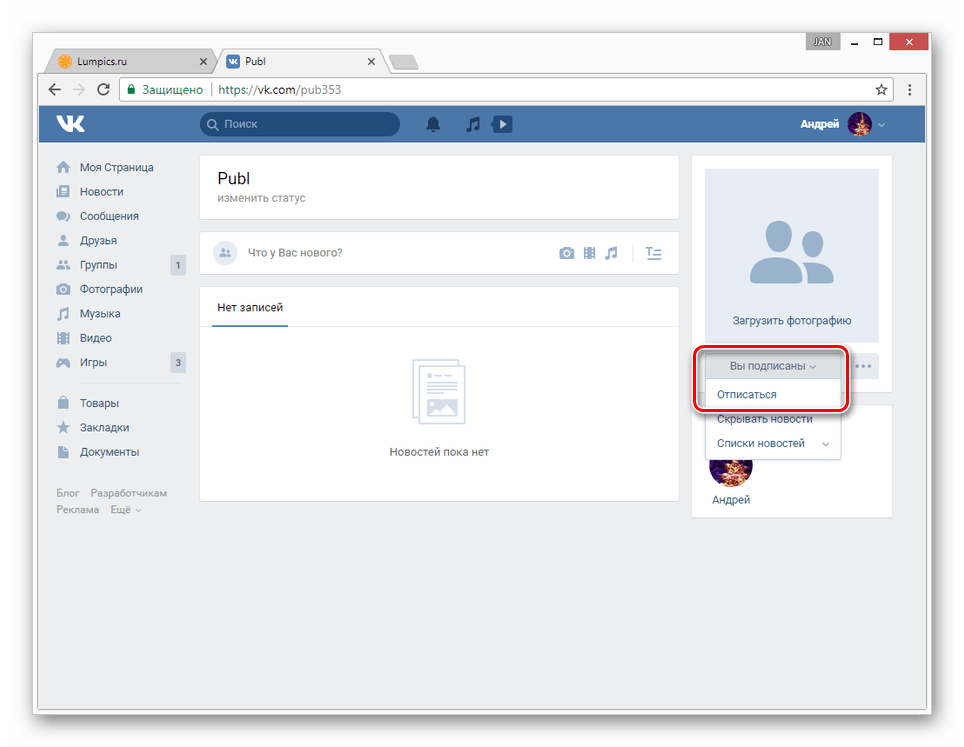Open Друзья in sidebar
Viewport: 964px width, 747px height.
click(x=86, y=240)
